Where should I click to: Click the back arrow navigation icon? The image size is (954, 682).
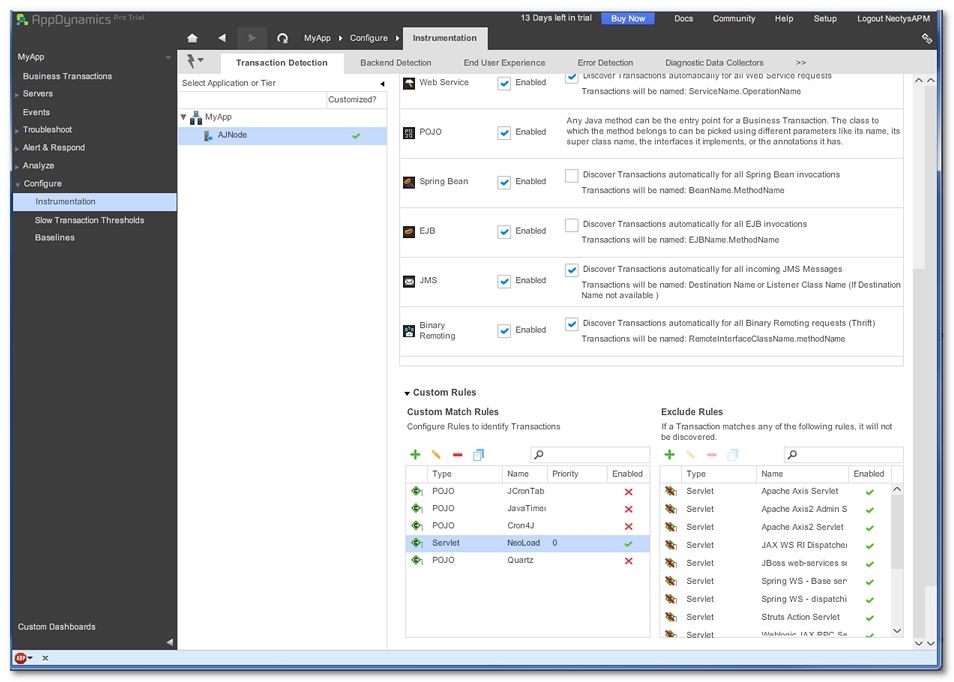click(x=221, y=38)
